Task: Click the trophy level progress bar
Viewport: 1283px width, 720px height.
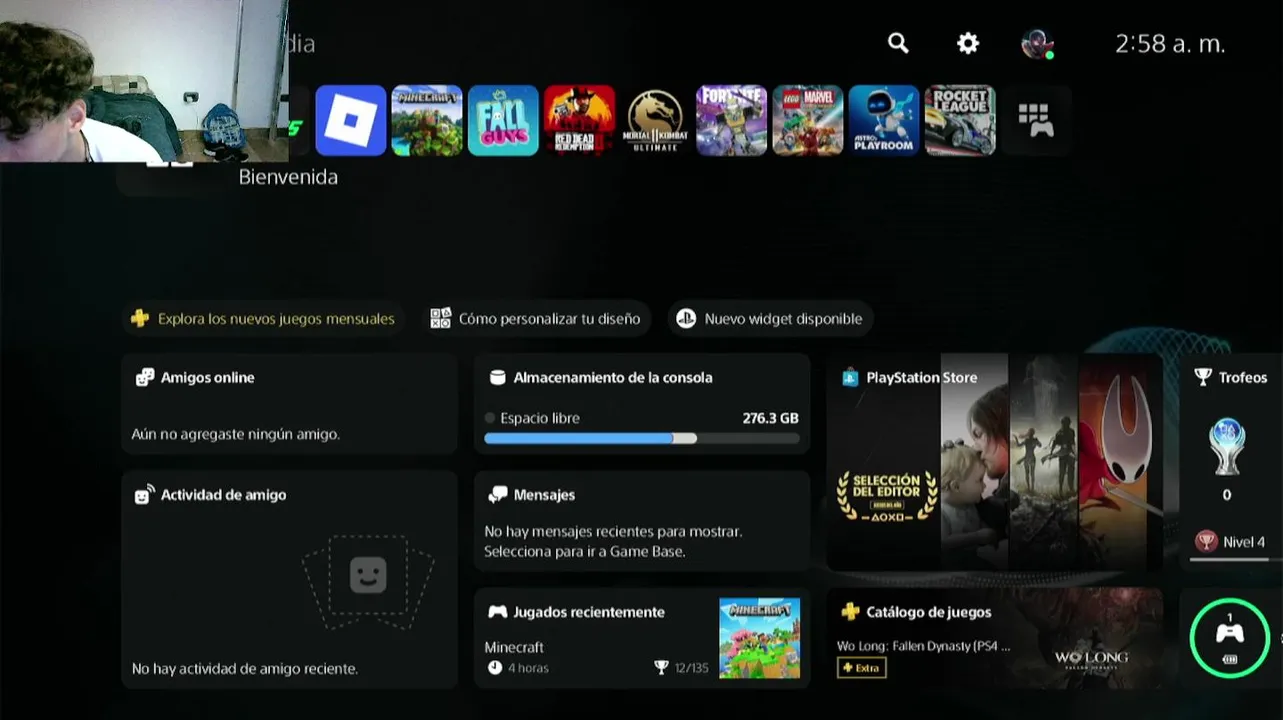Action: (x=1235, y=560)
